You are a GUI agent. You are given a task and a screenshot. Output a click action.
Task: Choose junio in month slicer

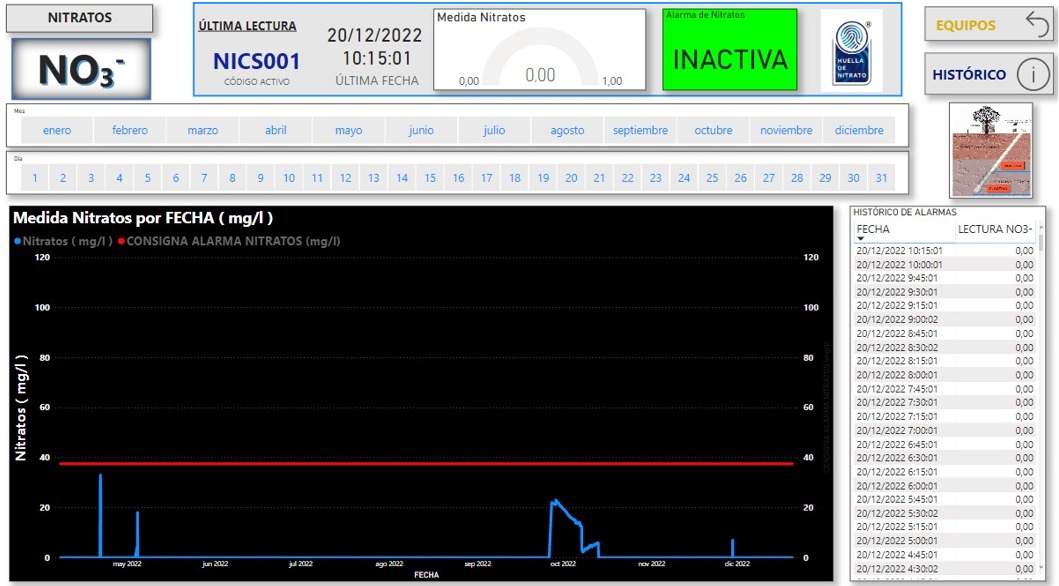click(x=421, y=130)
